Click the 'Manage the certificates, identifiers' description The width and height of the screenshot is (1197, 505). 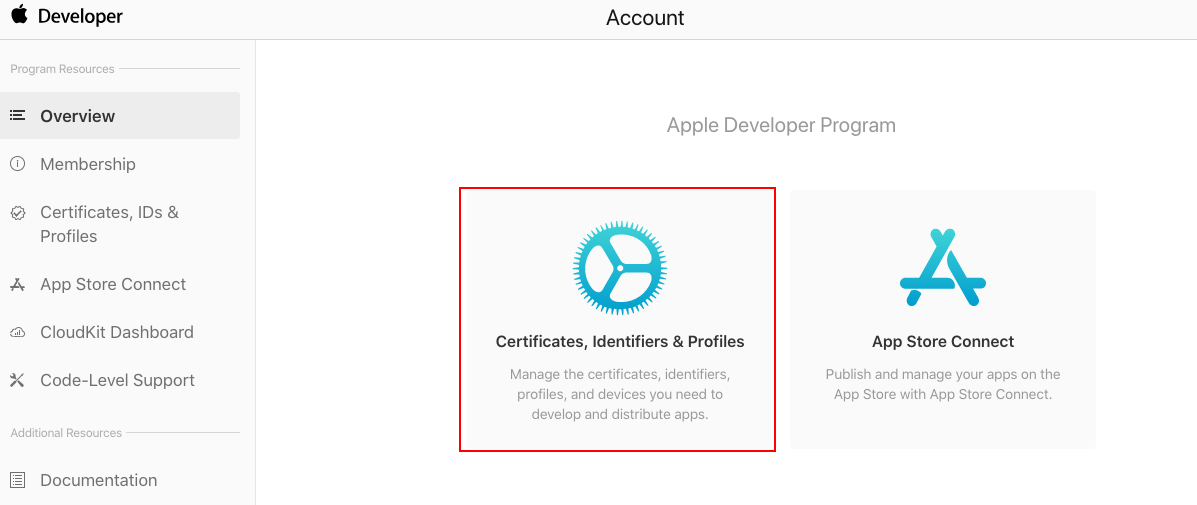(620, 395)
